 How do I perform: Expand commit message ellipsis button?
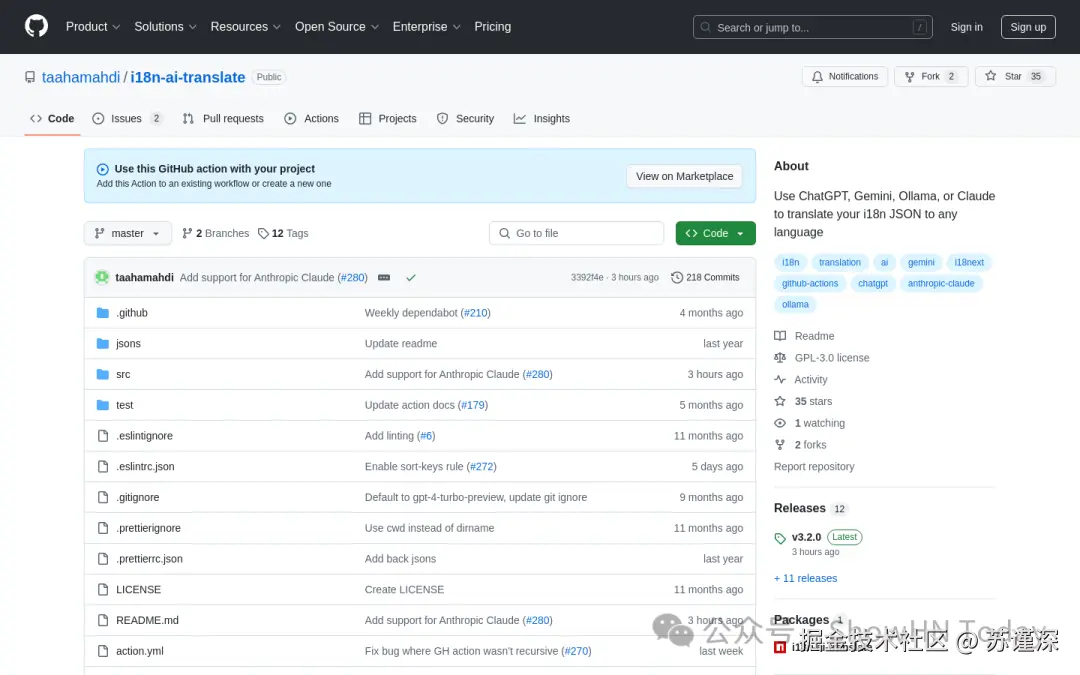(384, 278)
